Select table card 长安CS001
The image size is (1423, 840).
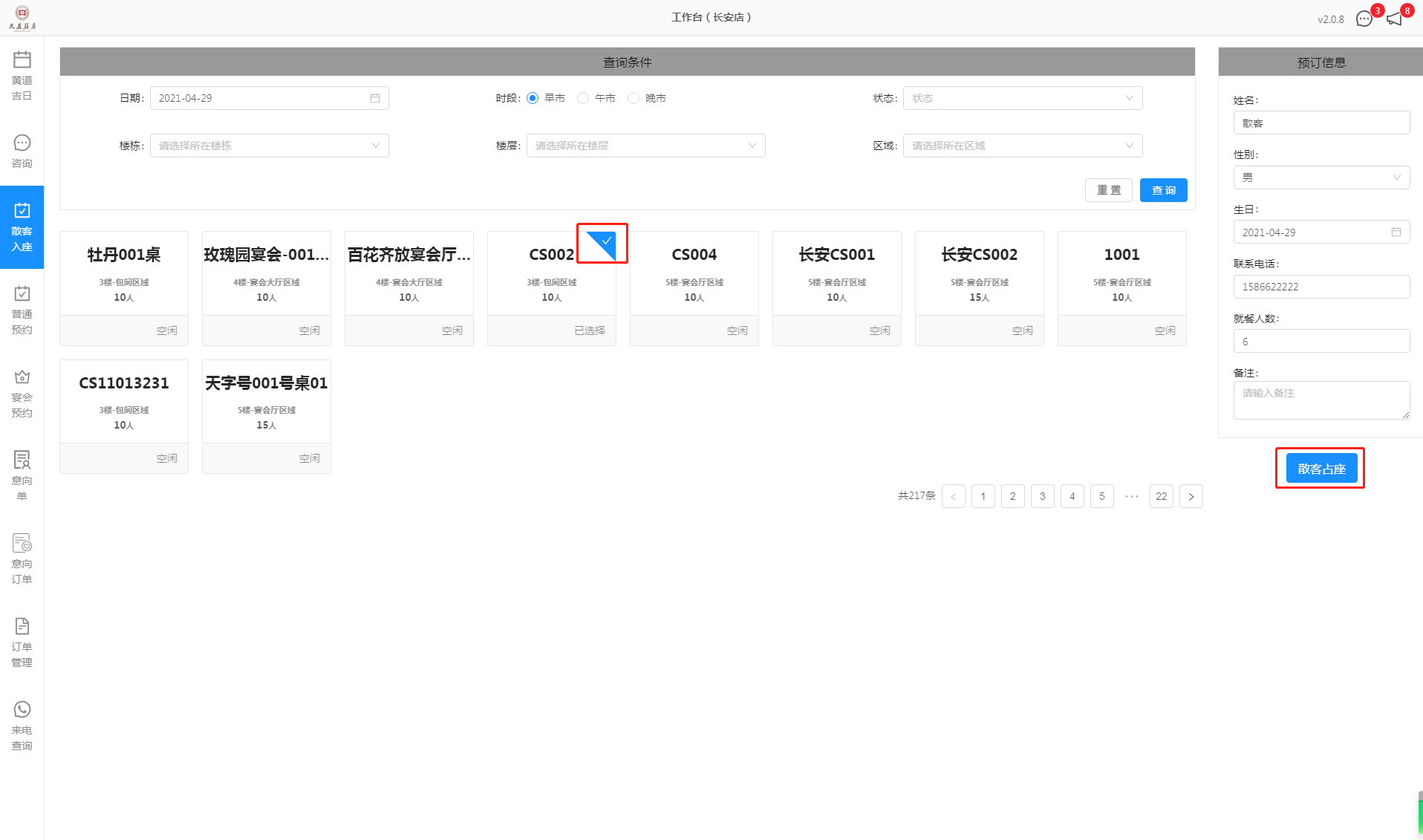point(837,288)
